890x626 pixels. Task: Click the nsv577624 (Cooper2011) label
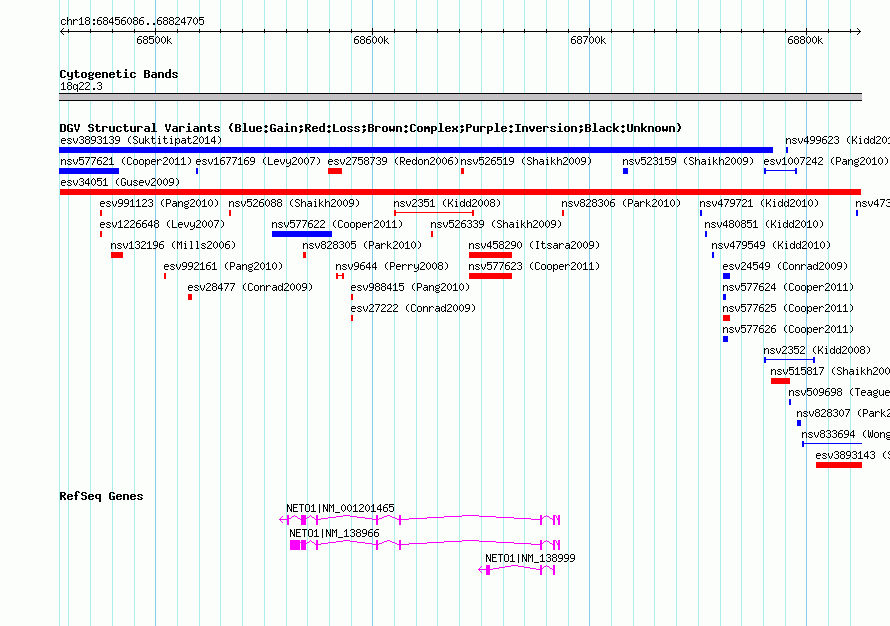tap(788, 287)
